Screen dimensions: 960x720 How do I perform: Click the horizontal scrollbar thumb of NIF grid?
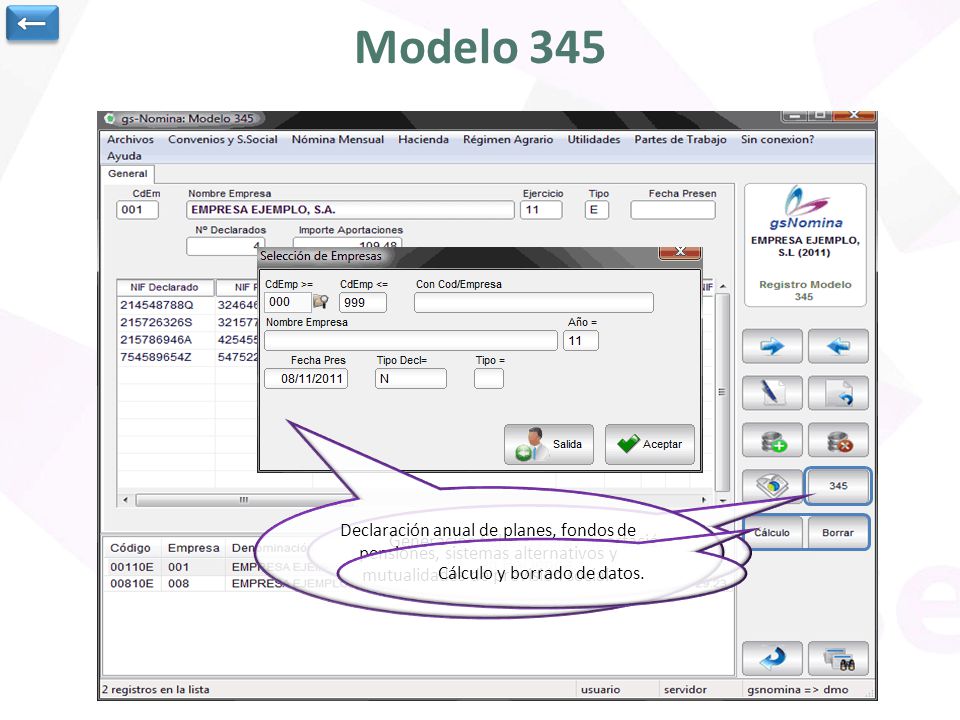tap(244, 500)
